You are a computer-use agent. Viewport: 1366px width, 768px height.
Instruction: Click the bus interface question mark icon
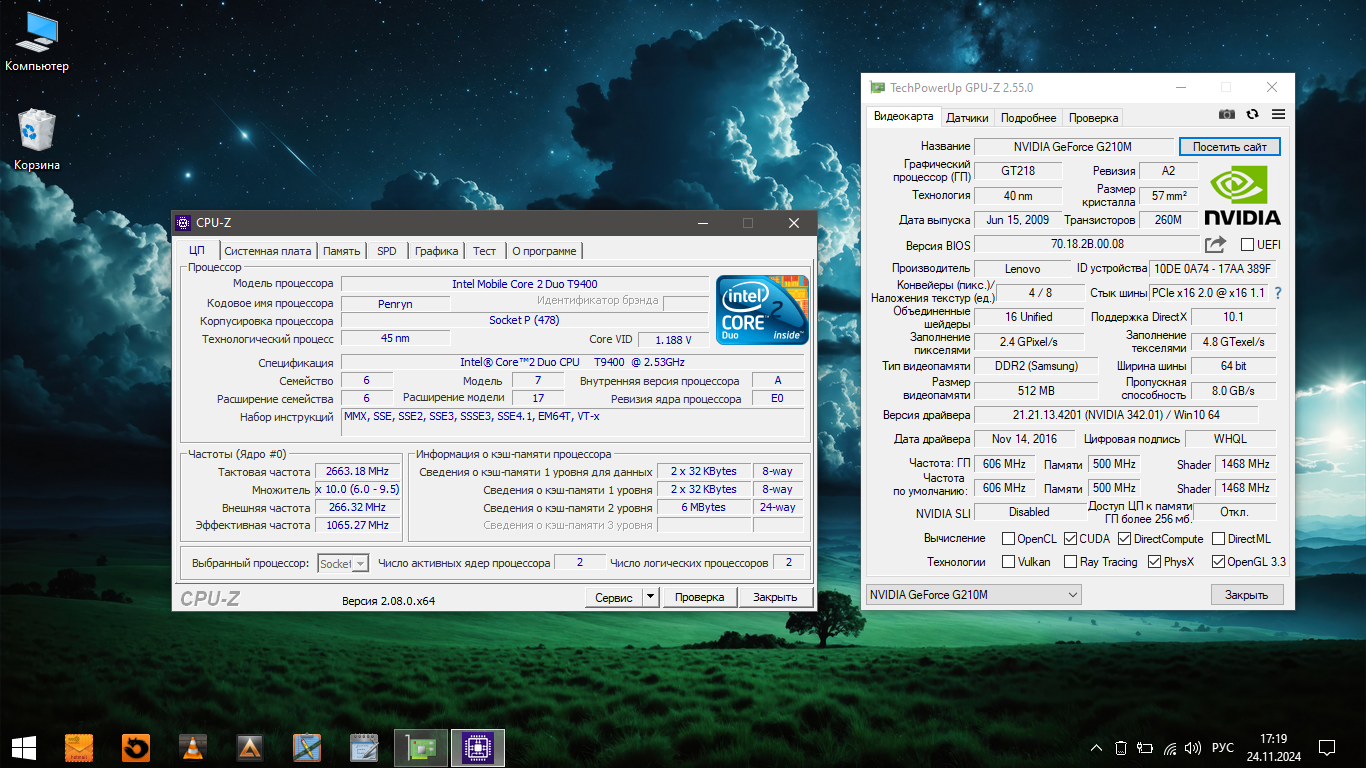point(1277,293)
